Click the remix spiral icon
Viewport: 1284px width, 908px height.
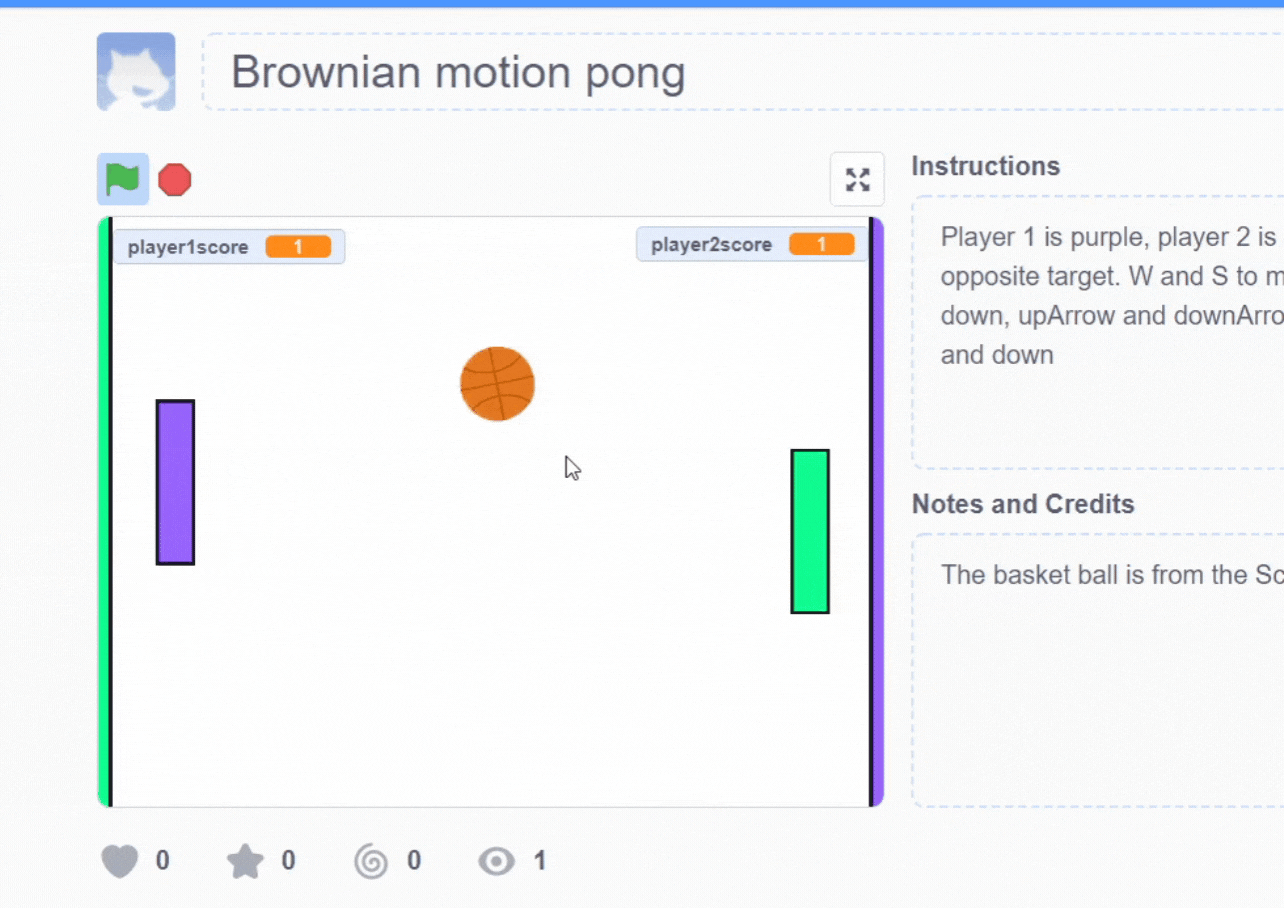pos(371,860)
